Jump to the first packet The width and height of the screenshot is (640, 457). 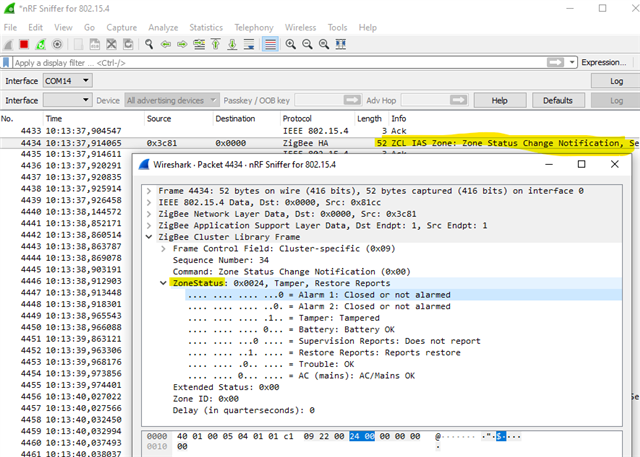(x=216, y=44)
